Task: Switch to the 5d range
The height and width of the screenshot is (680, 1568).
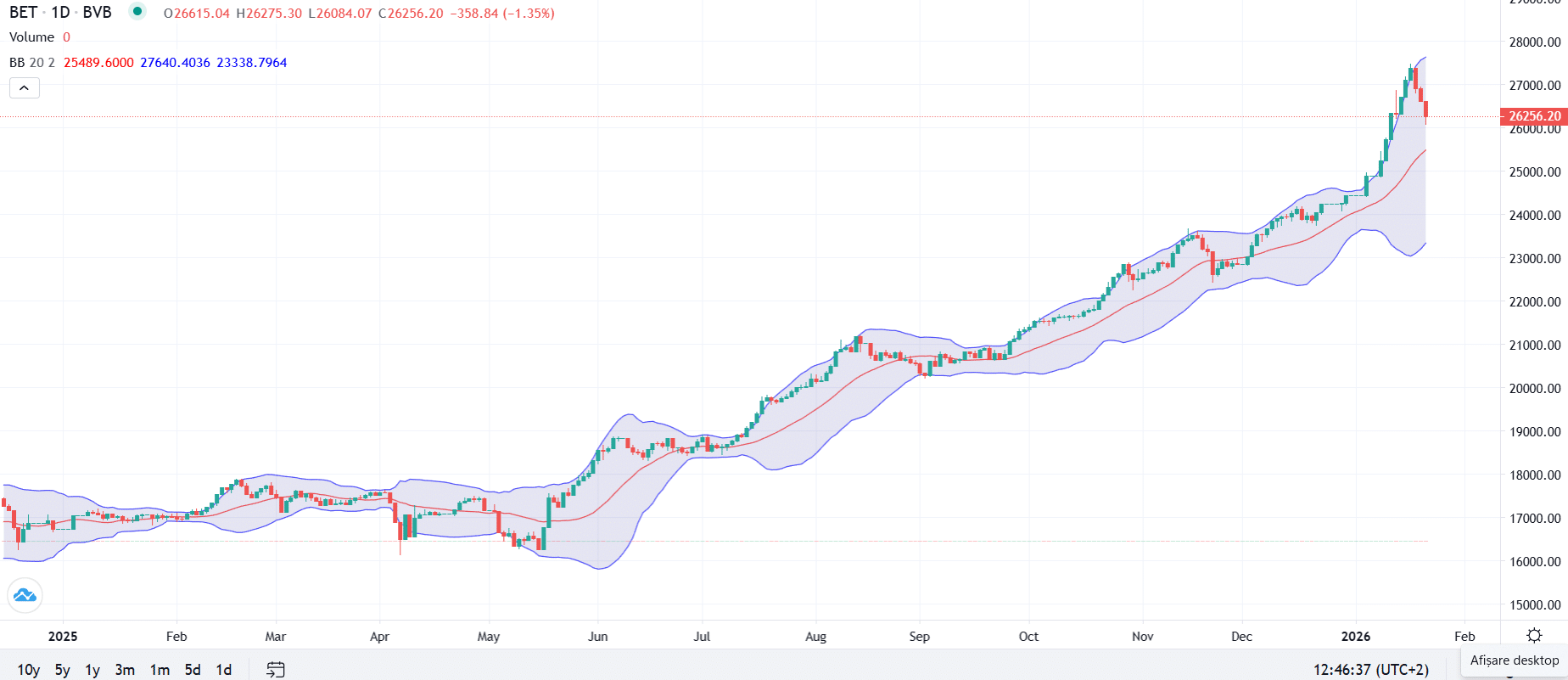Action: (x=193, y=670)
